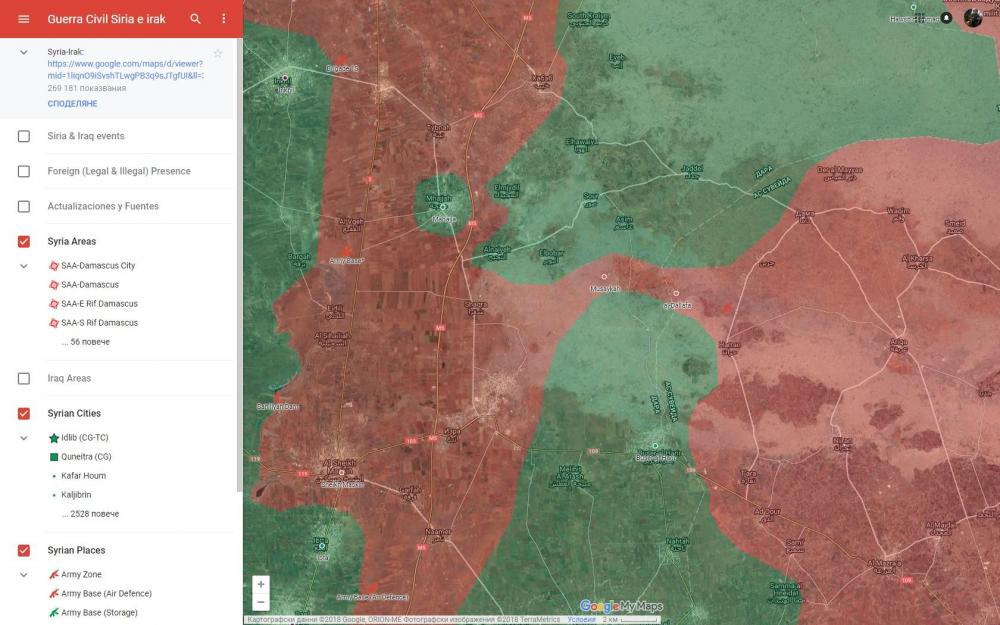Collapse the Syrian Cities layer list
The image size is (1000, 625).
click(24, 438)
